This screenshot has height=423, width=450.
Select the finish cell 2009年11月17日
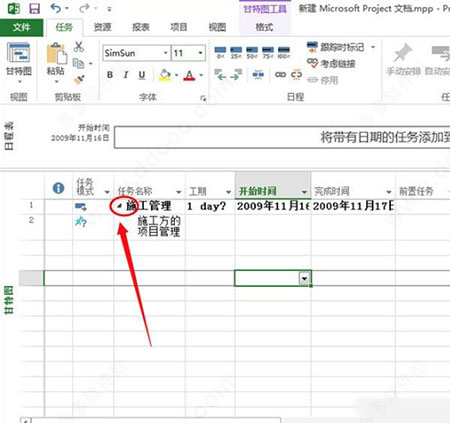[353, 206]
